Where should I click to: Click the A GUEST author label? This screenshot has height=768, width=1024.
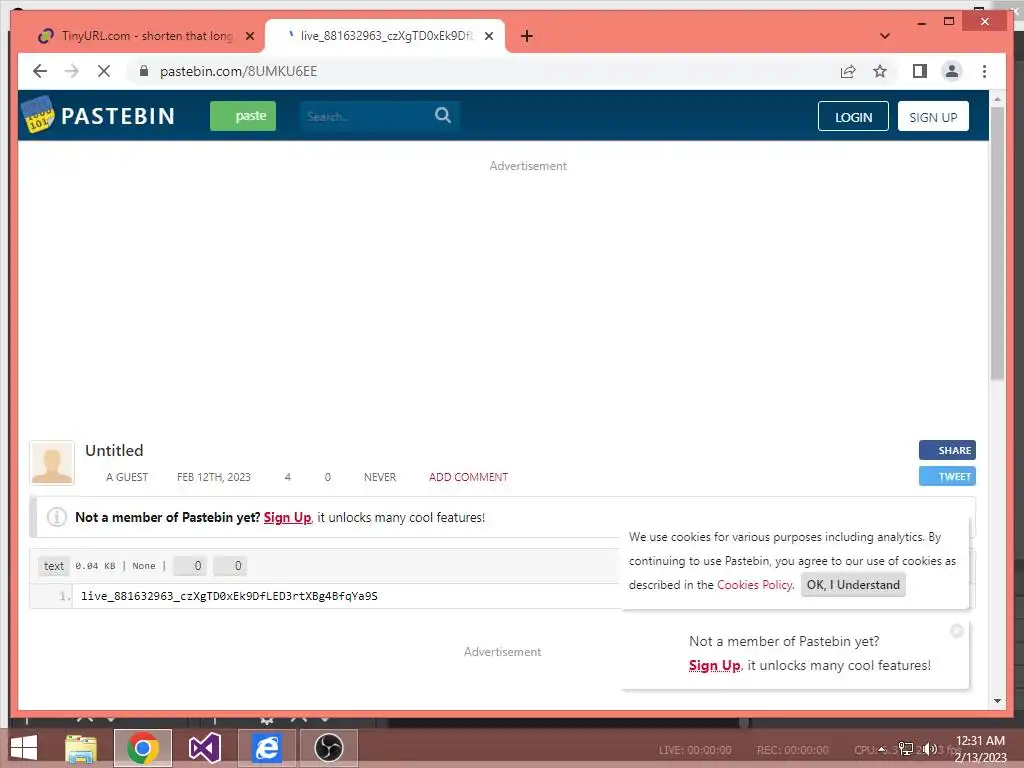(127, 477)
